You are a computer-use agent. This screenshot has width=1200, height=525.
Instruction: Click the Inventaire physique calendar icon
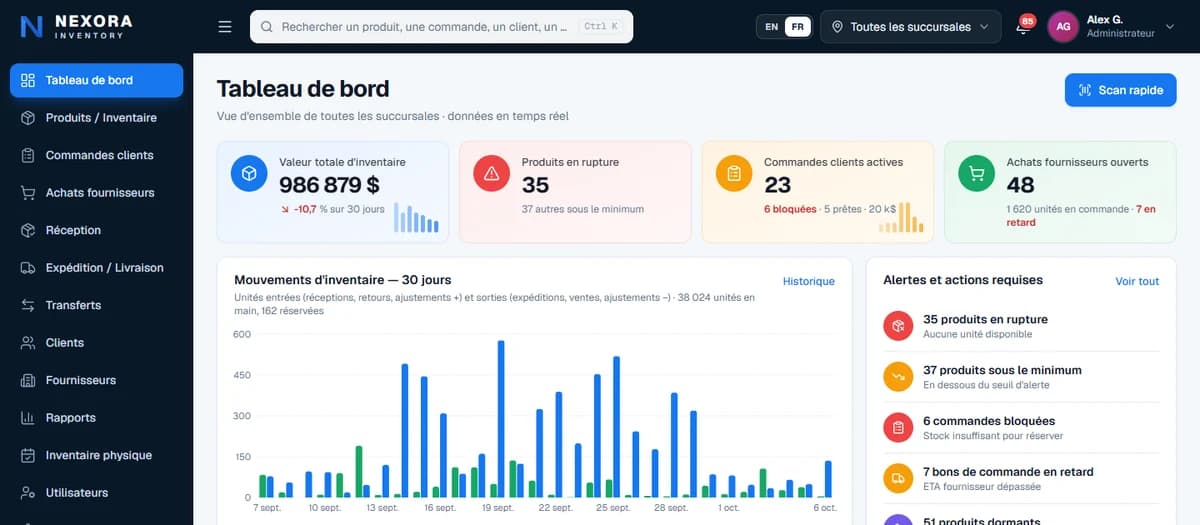[x=28, y=455]
